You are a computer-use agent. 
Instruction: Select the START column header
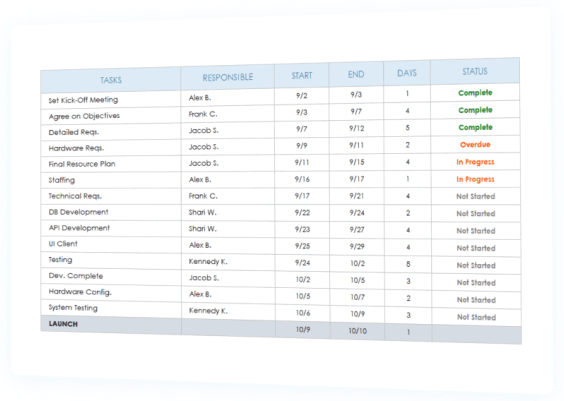(302, 76)
